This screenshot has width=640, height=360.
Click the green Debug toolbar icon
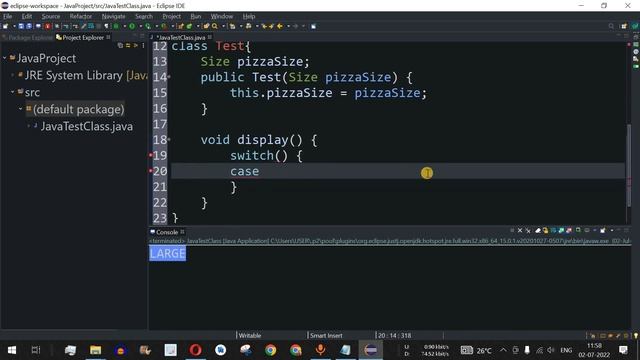tap(116, 26)
